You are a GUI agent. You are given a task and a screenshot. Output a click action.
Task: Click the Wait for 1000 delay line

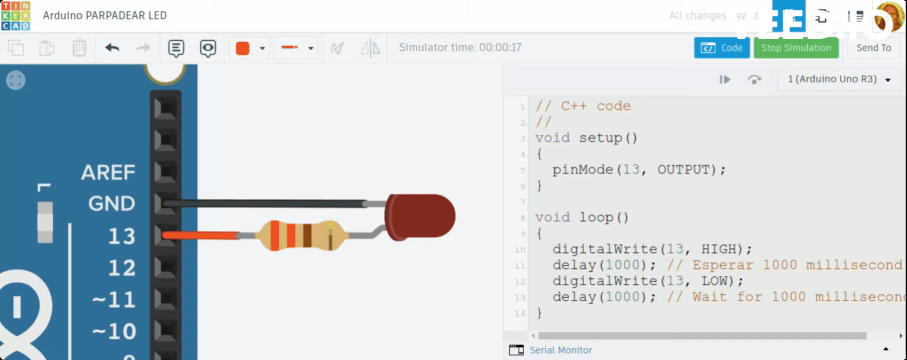coord(728,297)
